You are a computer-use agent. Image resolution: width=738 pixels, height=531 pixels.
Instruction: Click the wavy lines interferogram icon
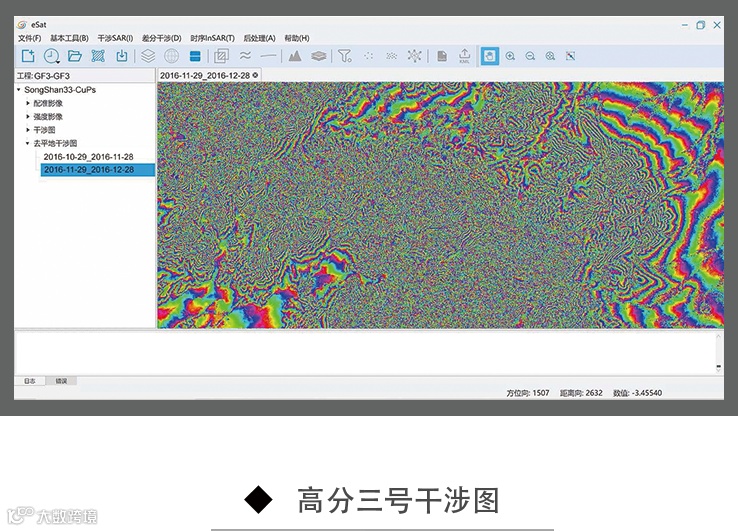[x=245, y=56]
